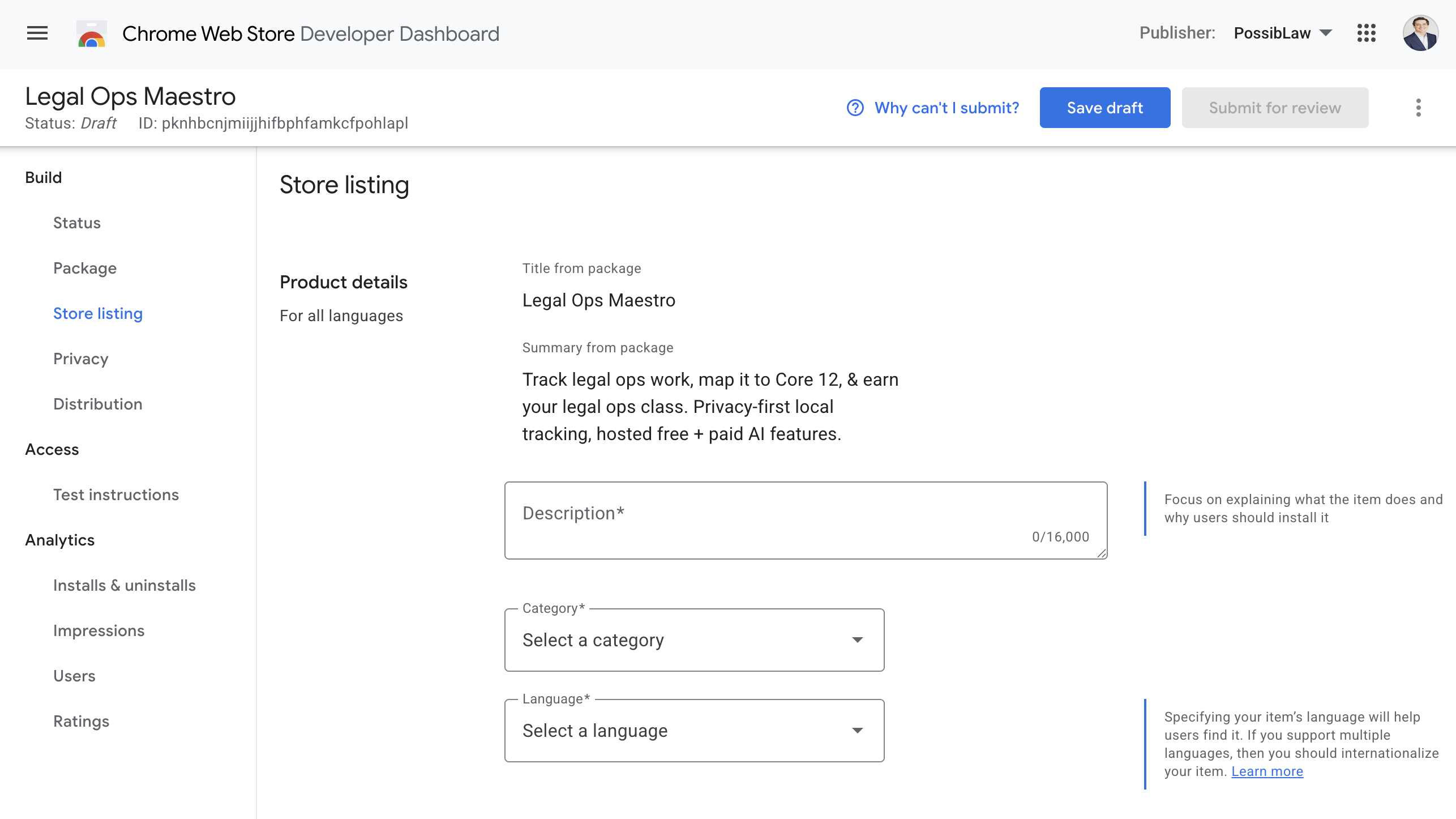Click the Publisher: label
This screenshot has height=819, width=1456.
click(1177, 33)
